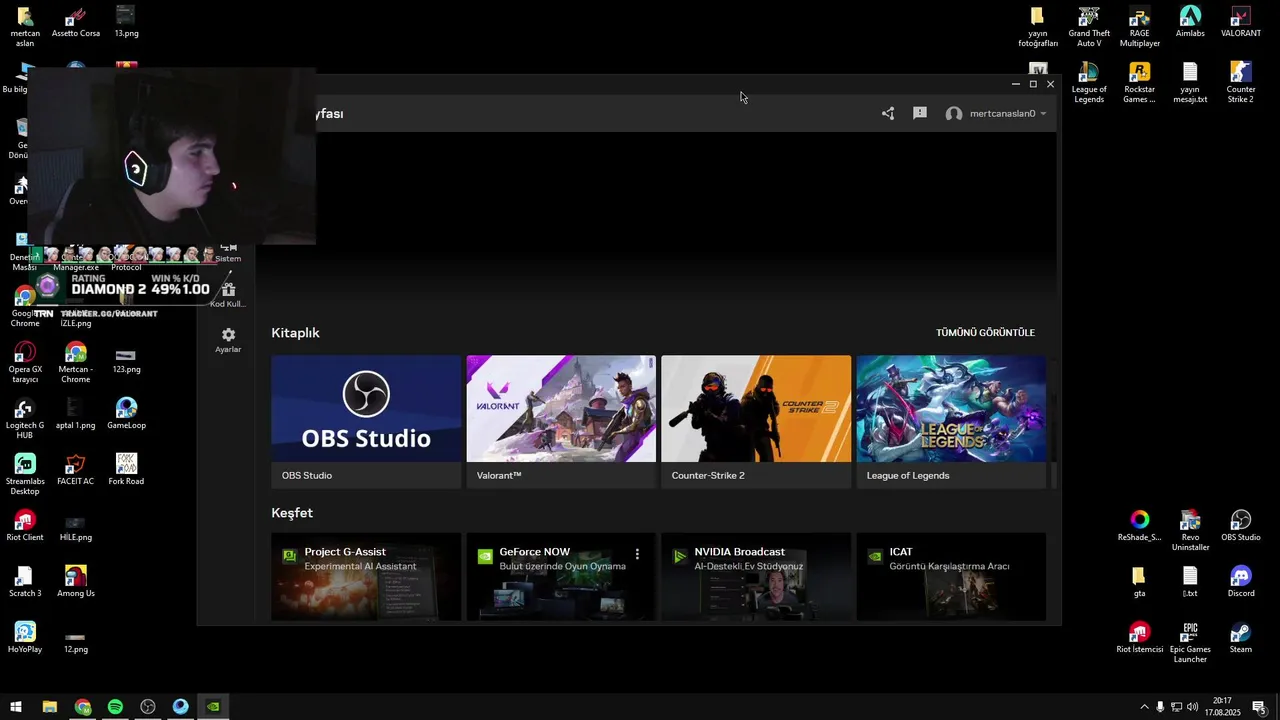Open GeForce NOW card options menu
The width and height of the screenshot is (1280, 720).
click(x=637, y=554)
